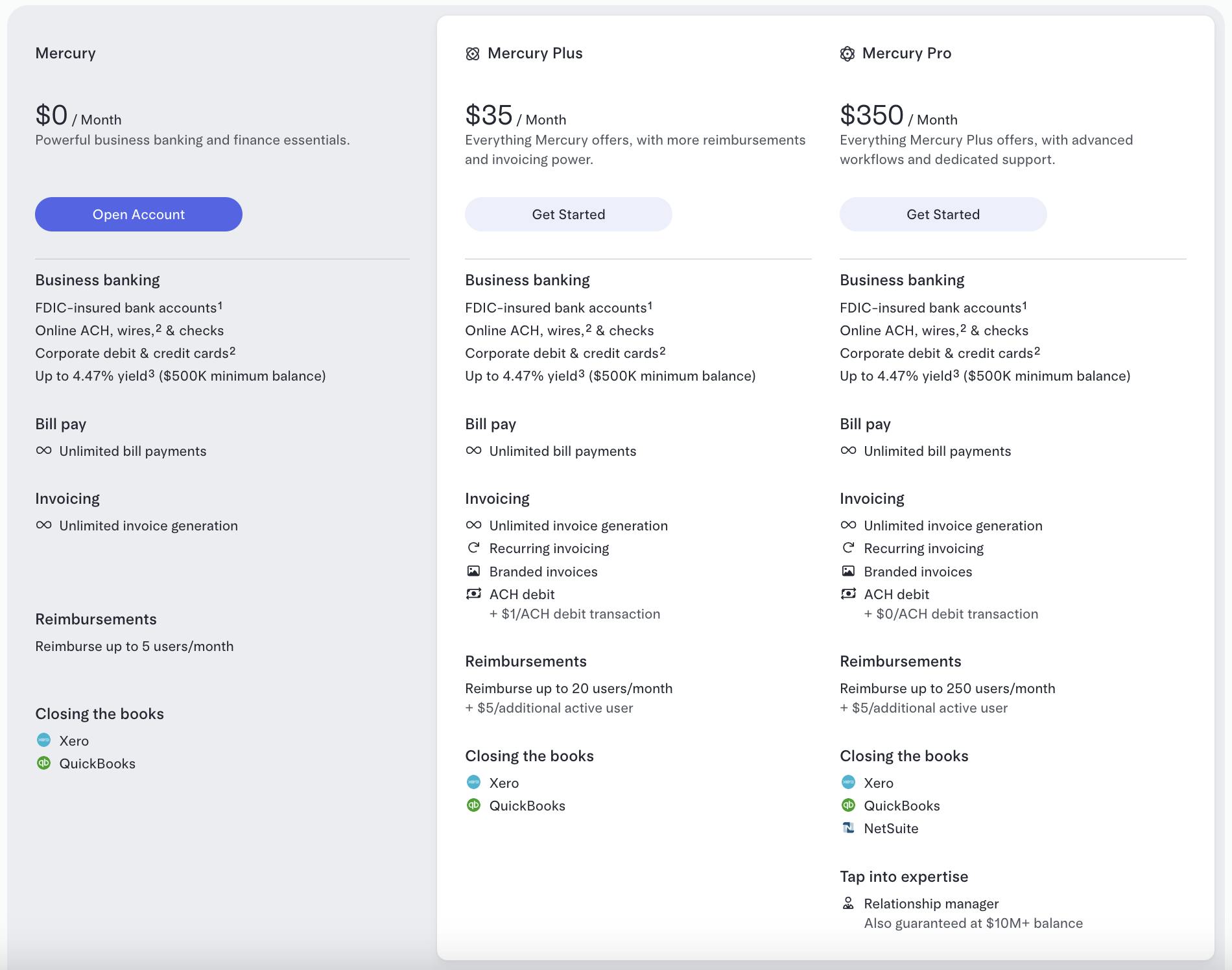This screenshot has width=1232, height=970.
Task: Open footnote 1 on Mercury Plus FDIC-insured accounts
Action: pos(650,305)
